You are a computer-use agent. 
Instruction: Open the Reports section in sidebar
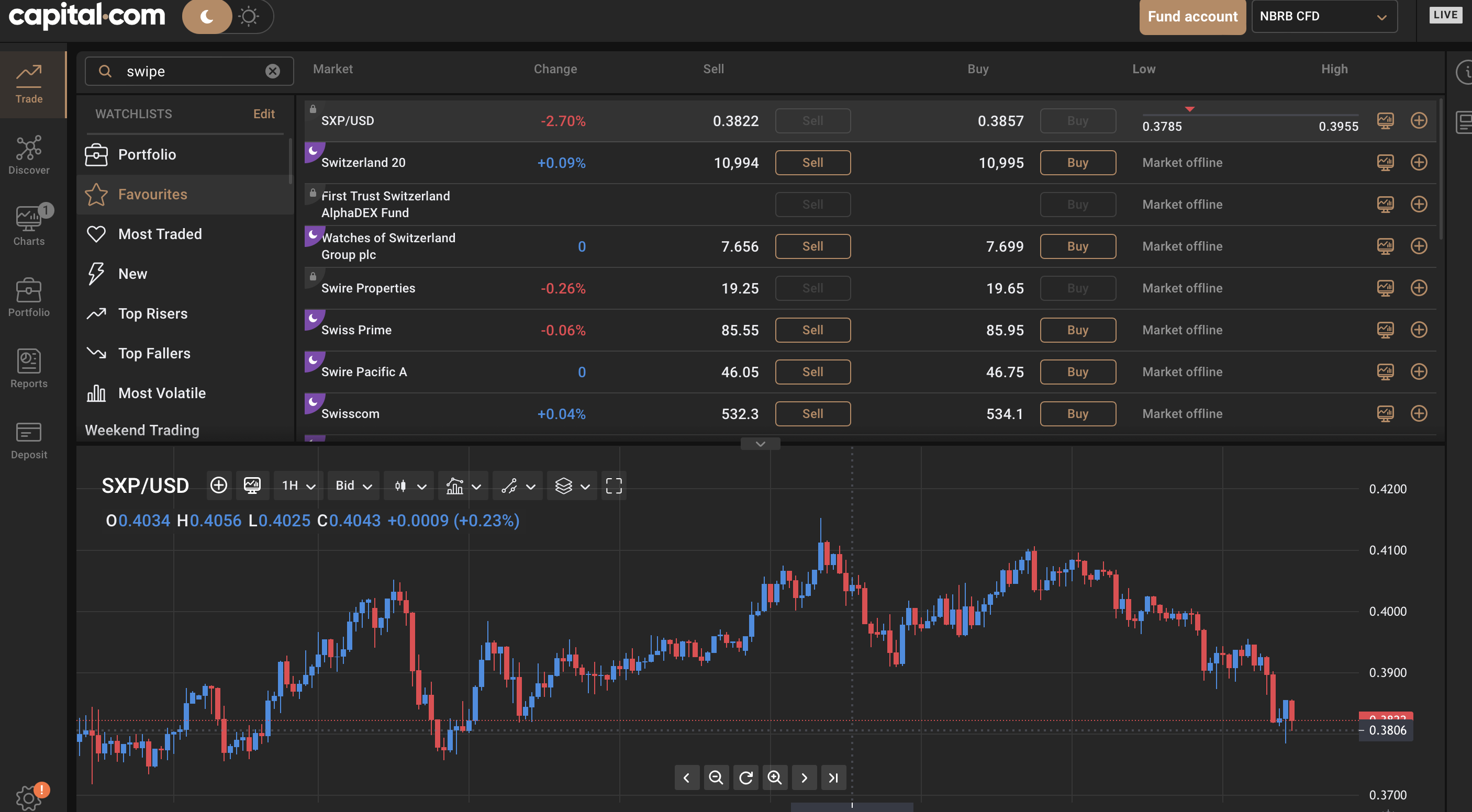[29, 369]
